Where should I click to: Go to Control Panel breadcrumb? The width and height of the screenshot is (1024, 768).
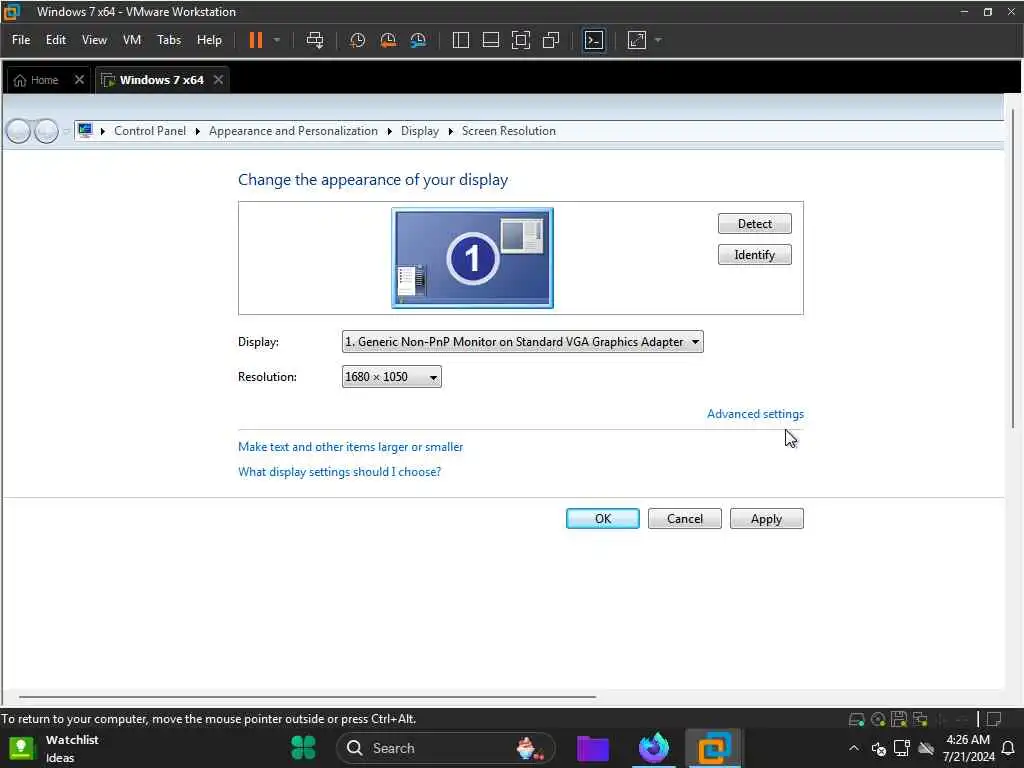coord(150,131)
